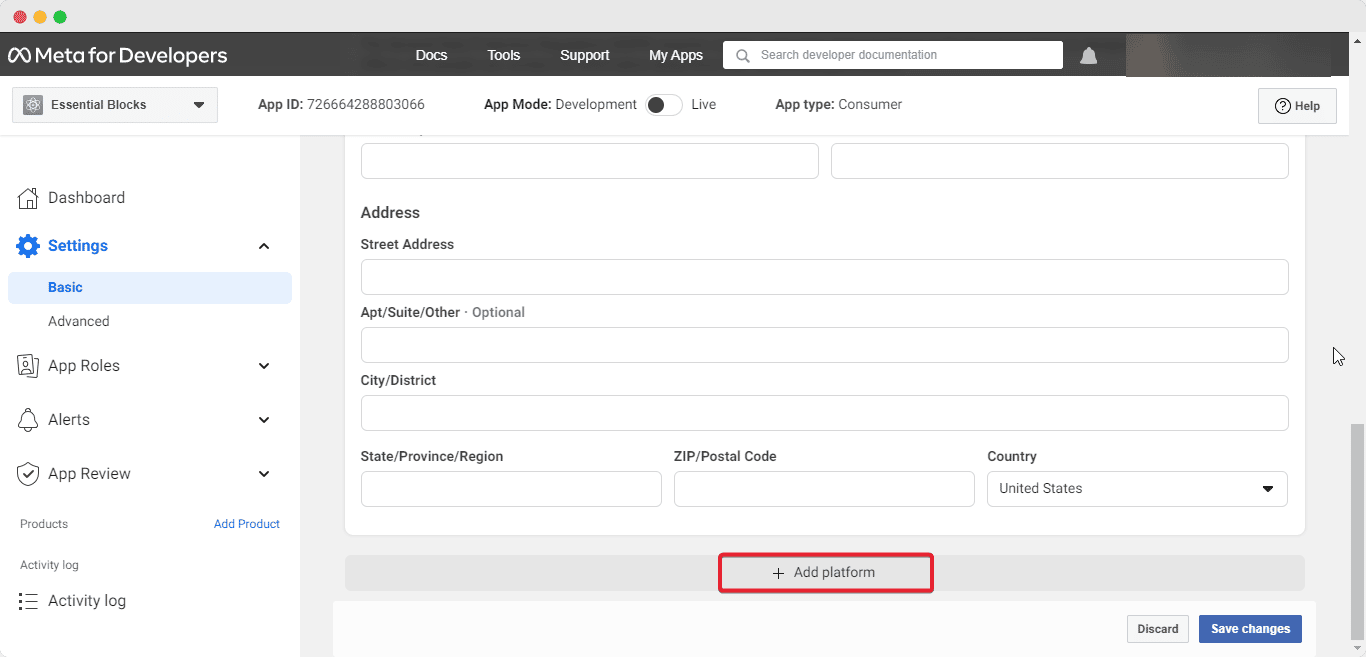The image size is (1366, 657).
Task: Open the Country dropdown showing United States
Action: point(1137,489)
